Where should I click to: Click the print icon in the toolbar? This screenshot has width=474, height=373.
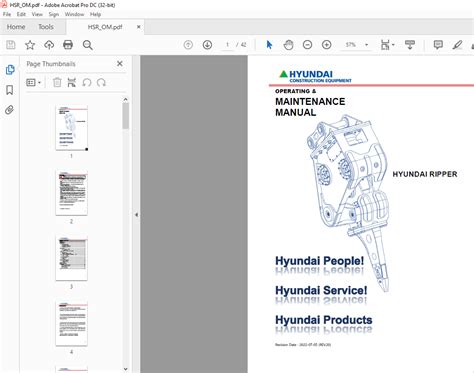(68, 45)
